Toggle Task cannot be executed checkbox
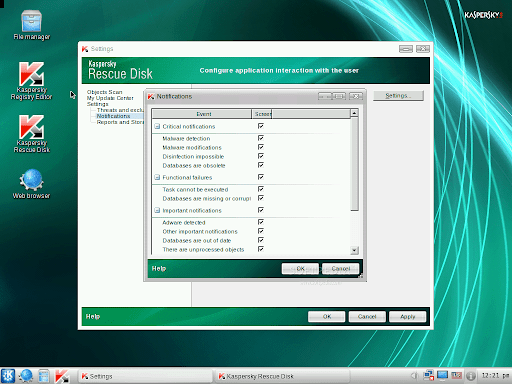Viewport: 512px width, 384px height. tap(261, 189)
